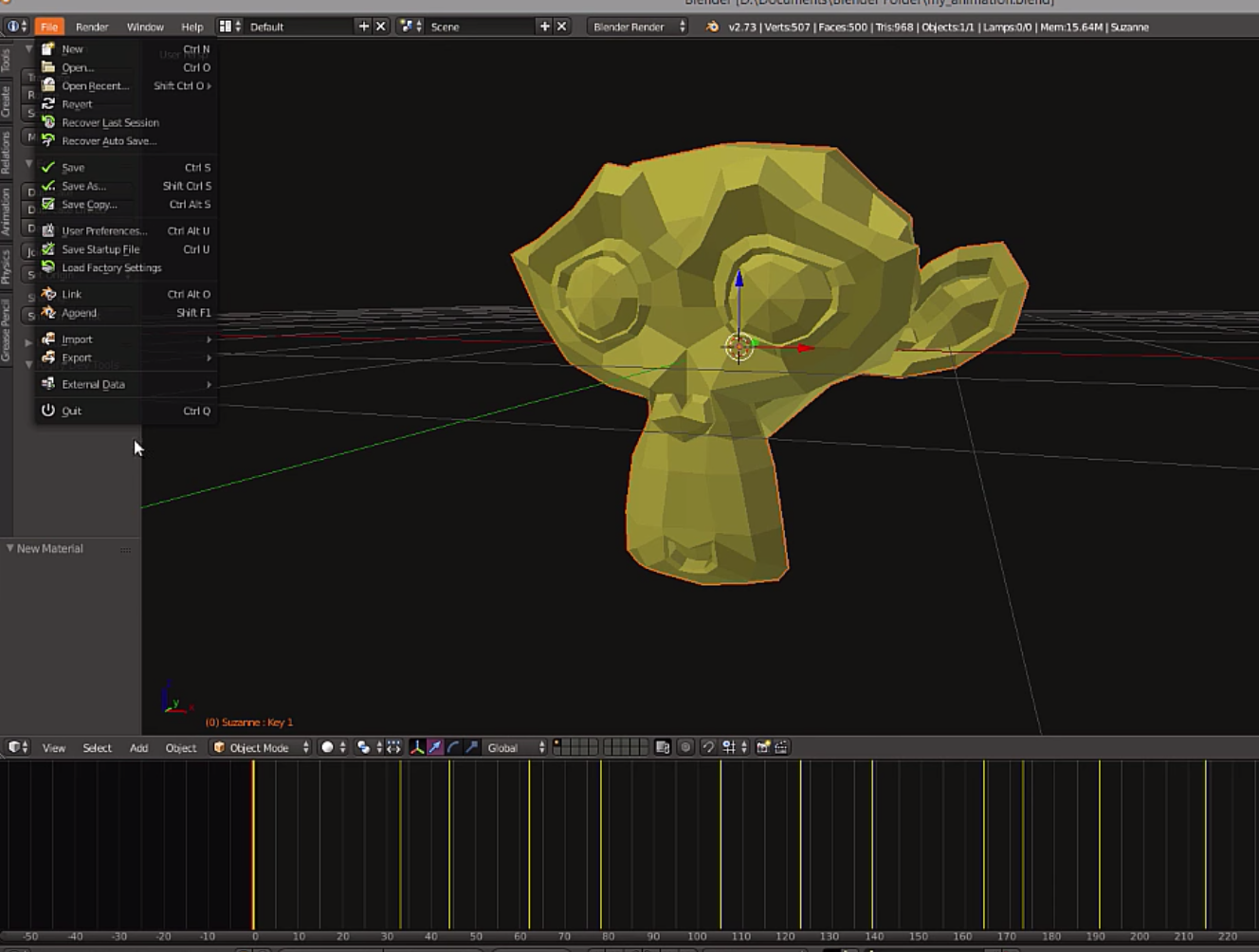Delete the Default screen layout
This screenshot has width=1259, height=952.
(x=381, y=27)
